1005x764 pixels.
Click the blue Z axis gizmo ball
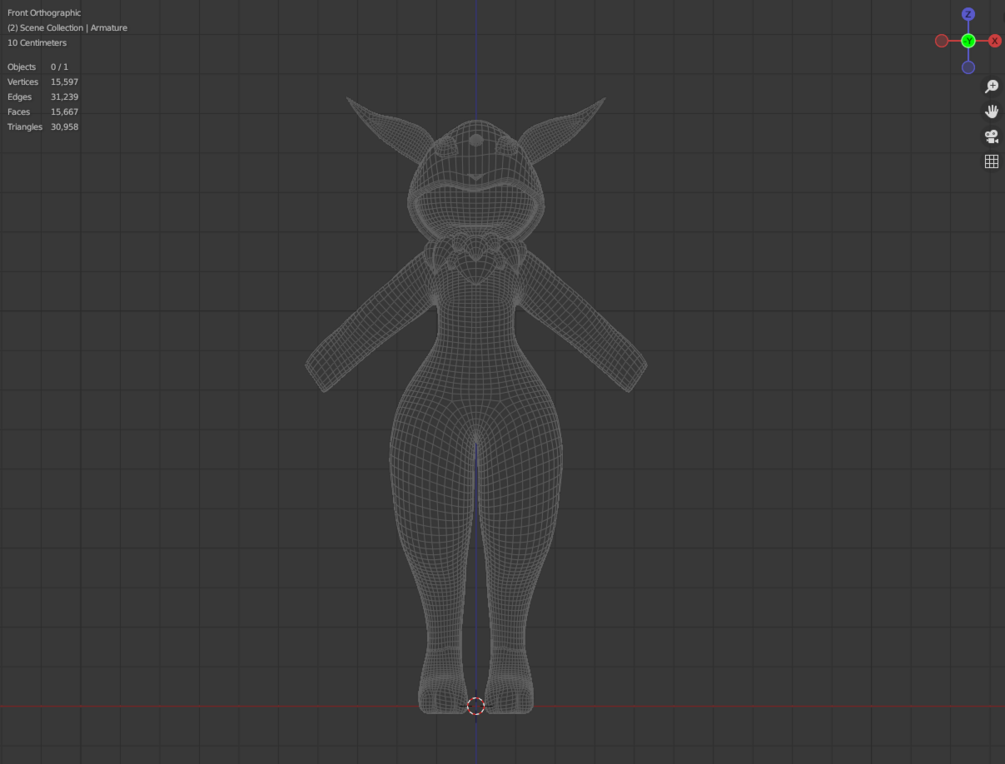[x=968, y=14]
